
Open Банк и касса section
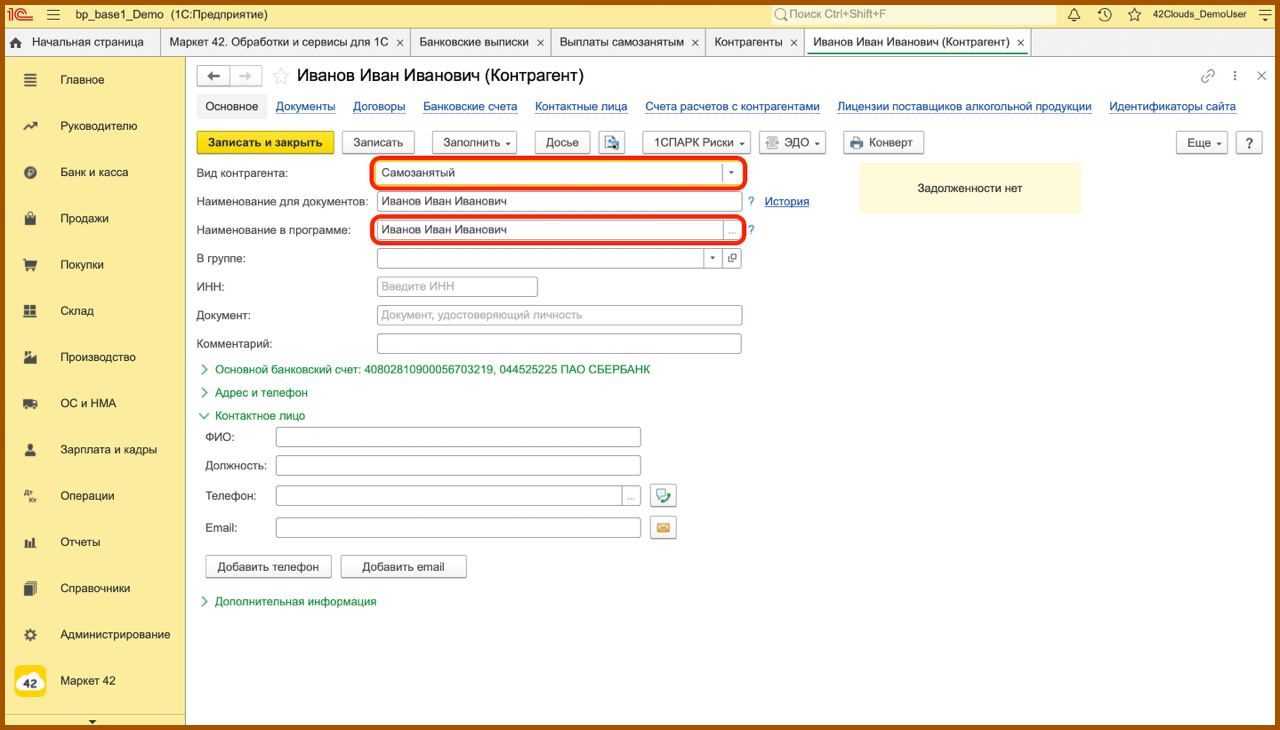[94, 172]
